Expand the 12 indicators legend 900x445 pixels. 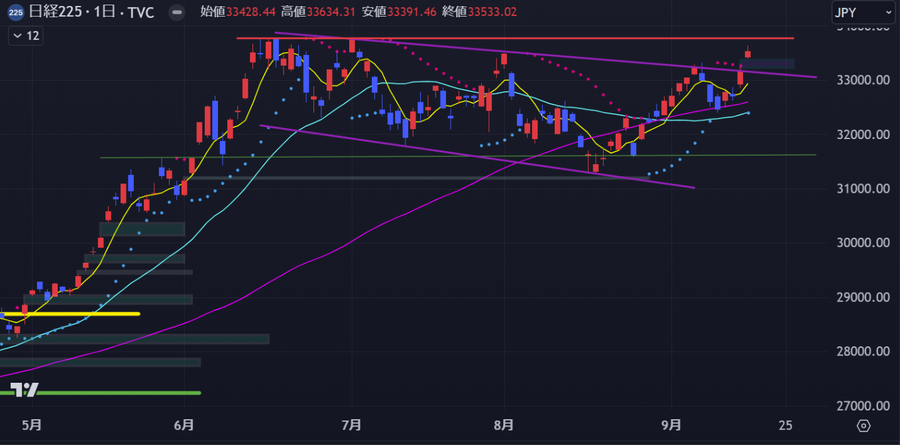coord(26,36)
